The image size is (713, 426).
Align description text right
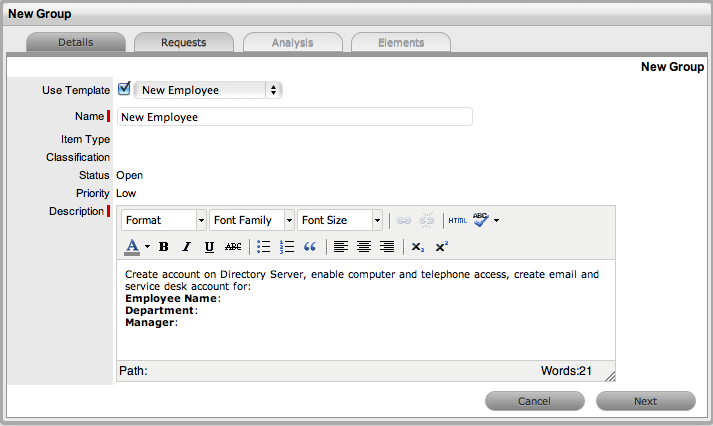pyautogui.click(x=387, y=247)
